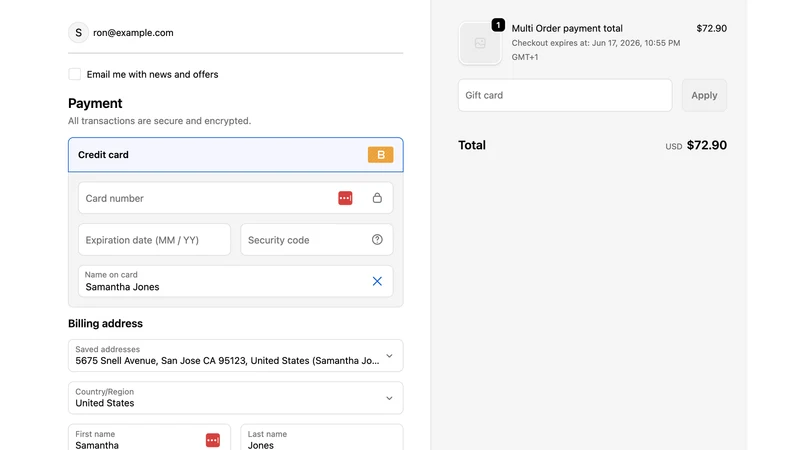Viewport: 800px width, 450px height.
Task: Open the Saved addresses dropdown
Action: coord(236,356)
